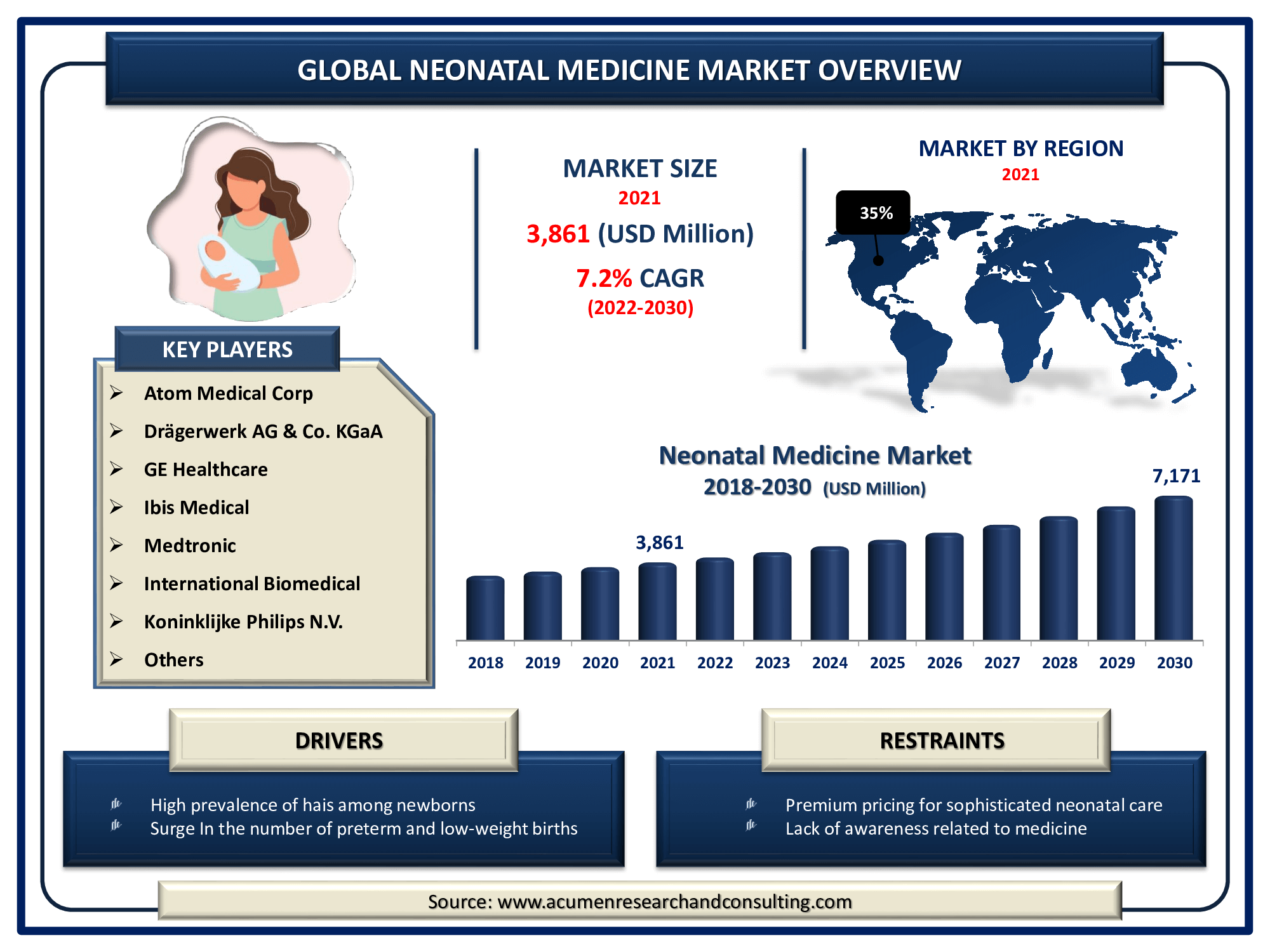This screenshot has width=1270, height=952.
Task: Click the RESTRAINTS header box
Action: (936, 740)
